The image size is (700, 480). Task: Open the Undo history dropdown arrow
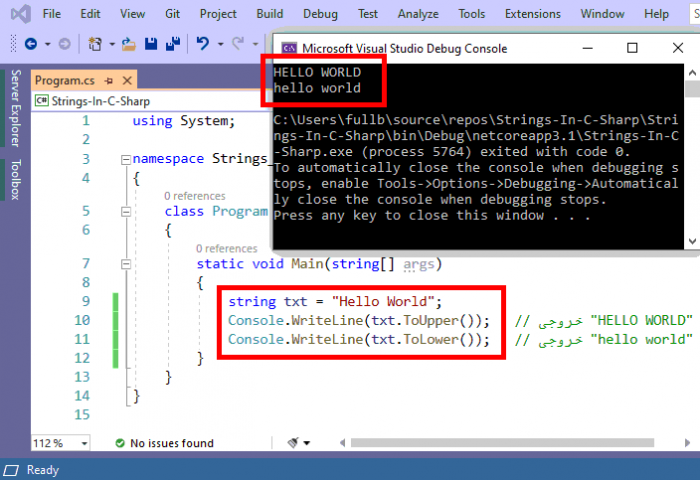pos(218,44)
